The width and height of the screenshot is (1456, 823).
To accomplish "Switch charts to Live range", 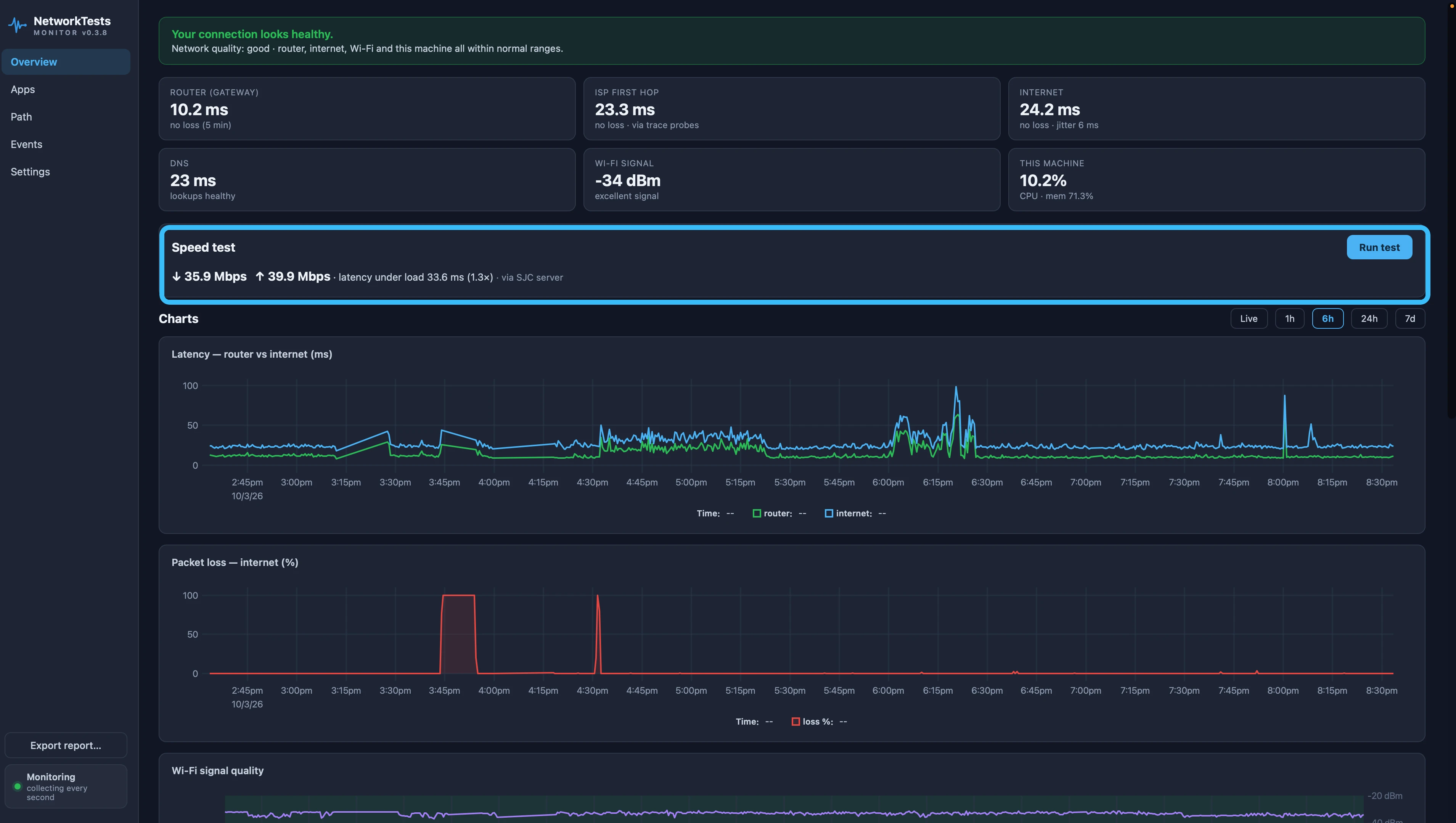I will (1249, 318).
